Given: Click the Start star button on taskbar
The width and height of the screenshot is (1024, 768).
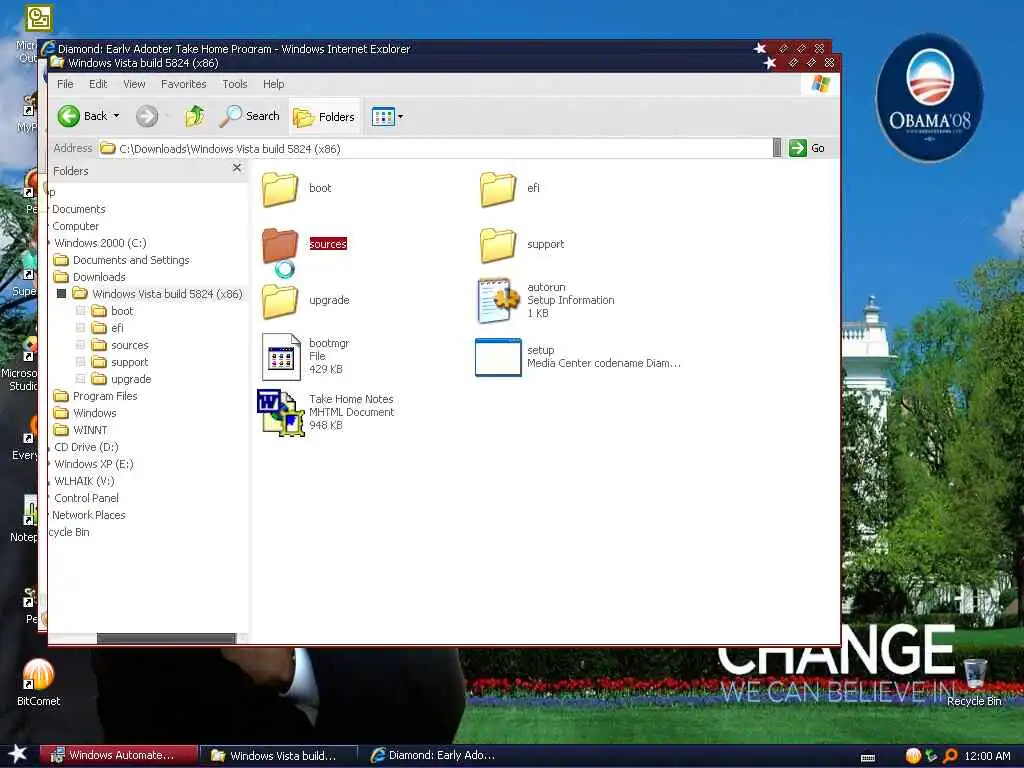Looking at the screenshot, I should (x=17, y=754).
